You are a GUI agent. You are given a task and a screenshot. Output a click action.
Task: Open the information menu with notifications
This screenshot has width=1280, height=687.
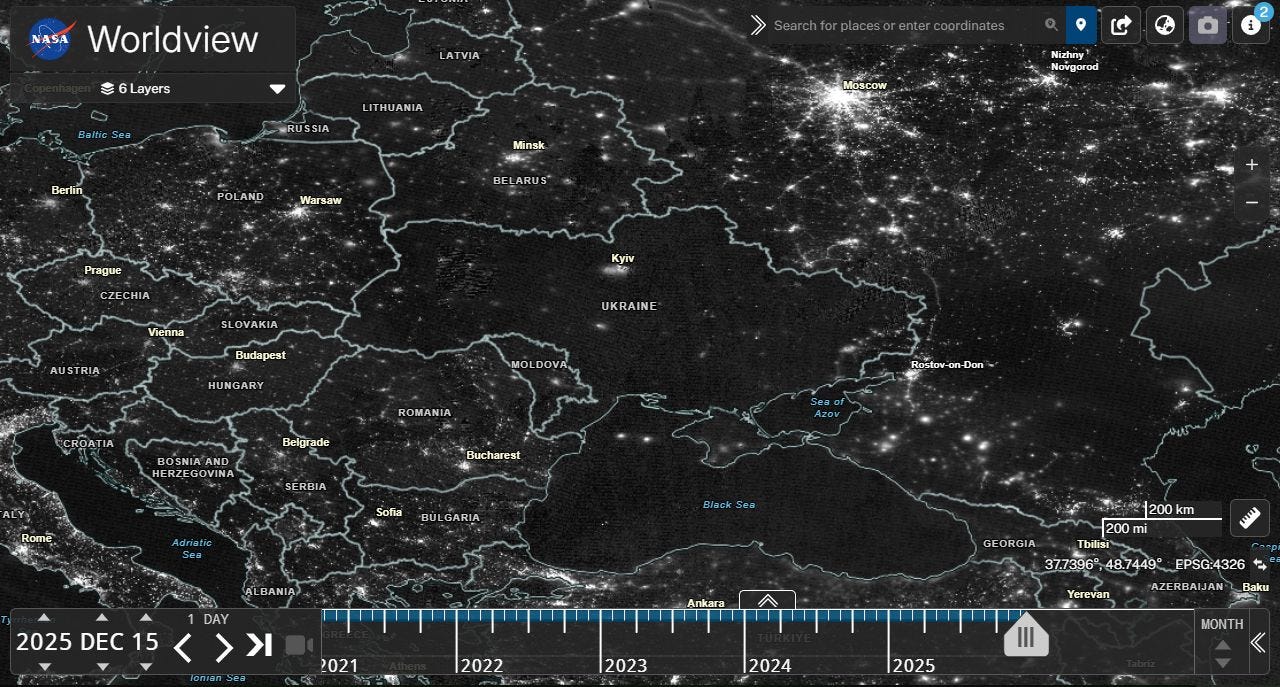pyautogui.click(x=1250, y=25)
